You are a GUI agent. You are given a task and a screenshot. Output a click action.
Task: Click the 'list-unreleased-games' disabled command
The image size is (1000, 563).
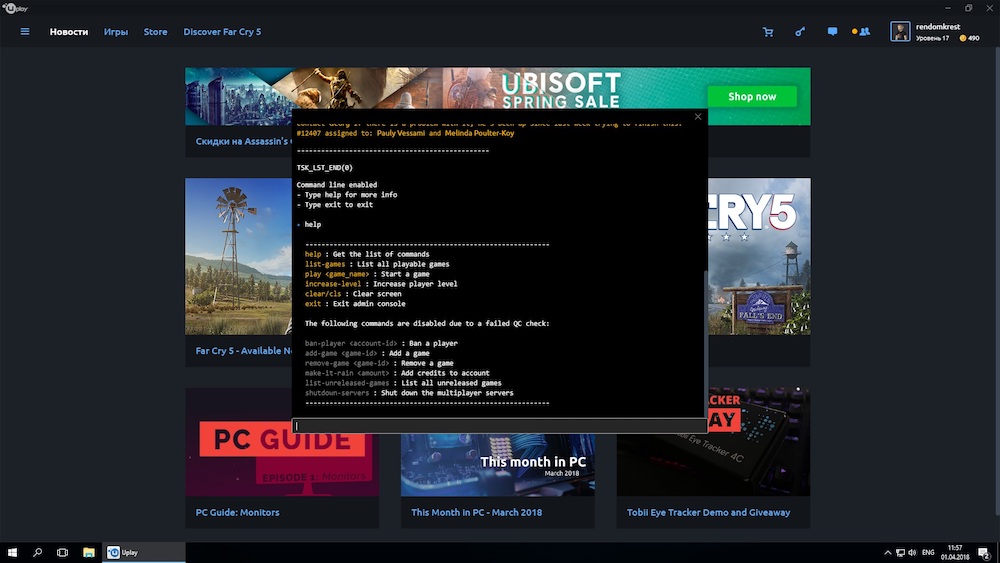tap(346, 383)
